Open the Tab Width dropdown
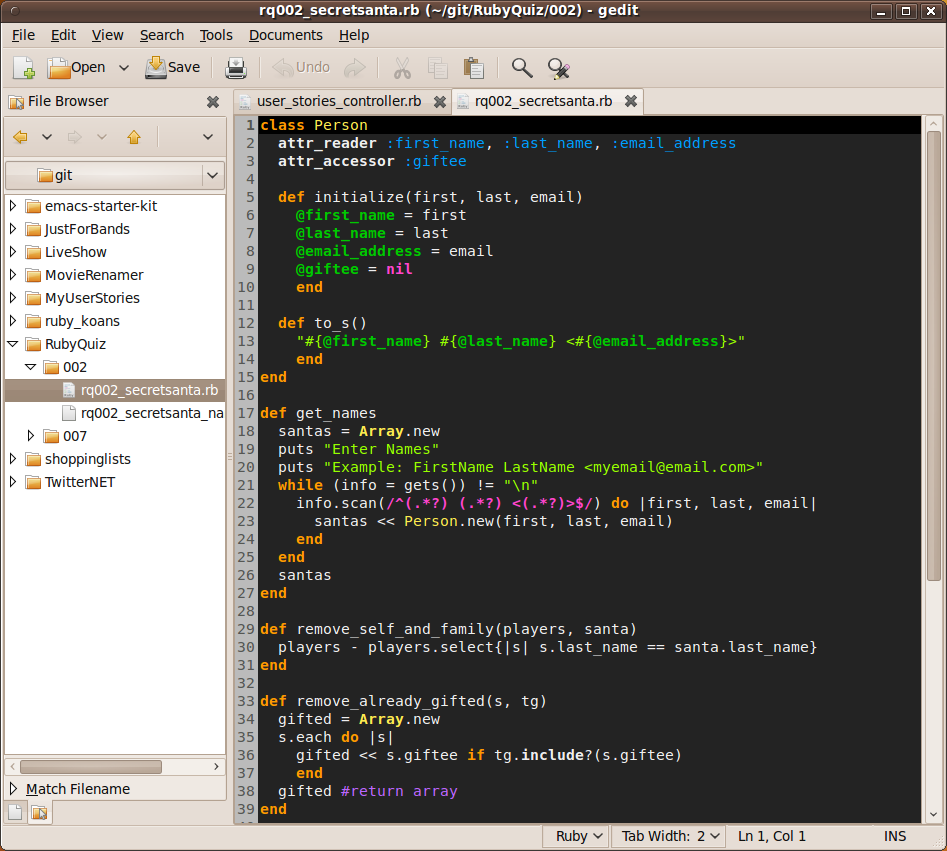 click(x=670, y=836)
